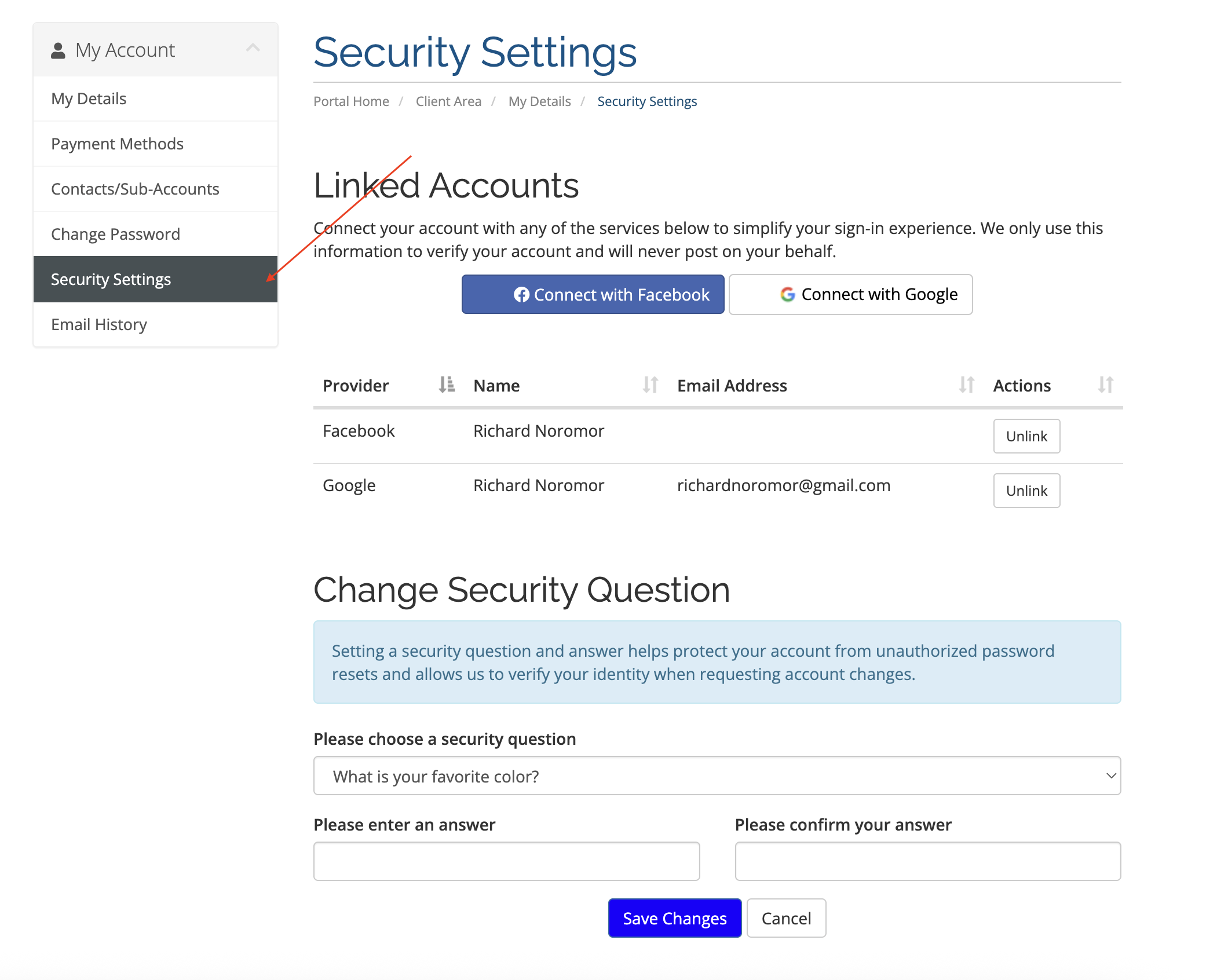Select Change Password in sidebar
This screenshot has width=1228, height=980.
(x=115, y=234)
